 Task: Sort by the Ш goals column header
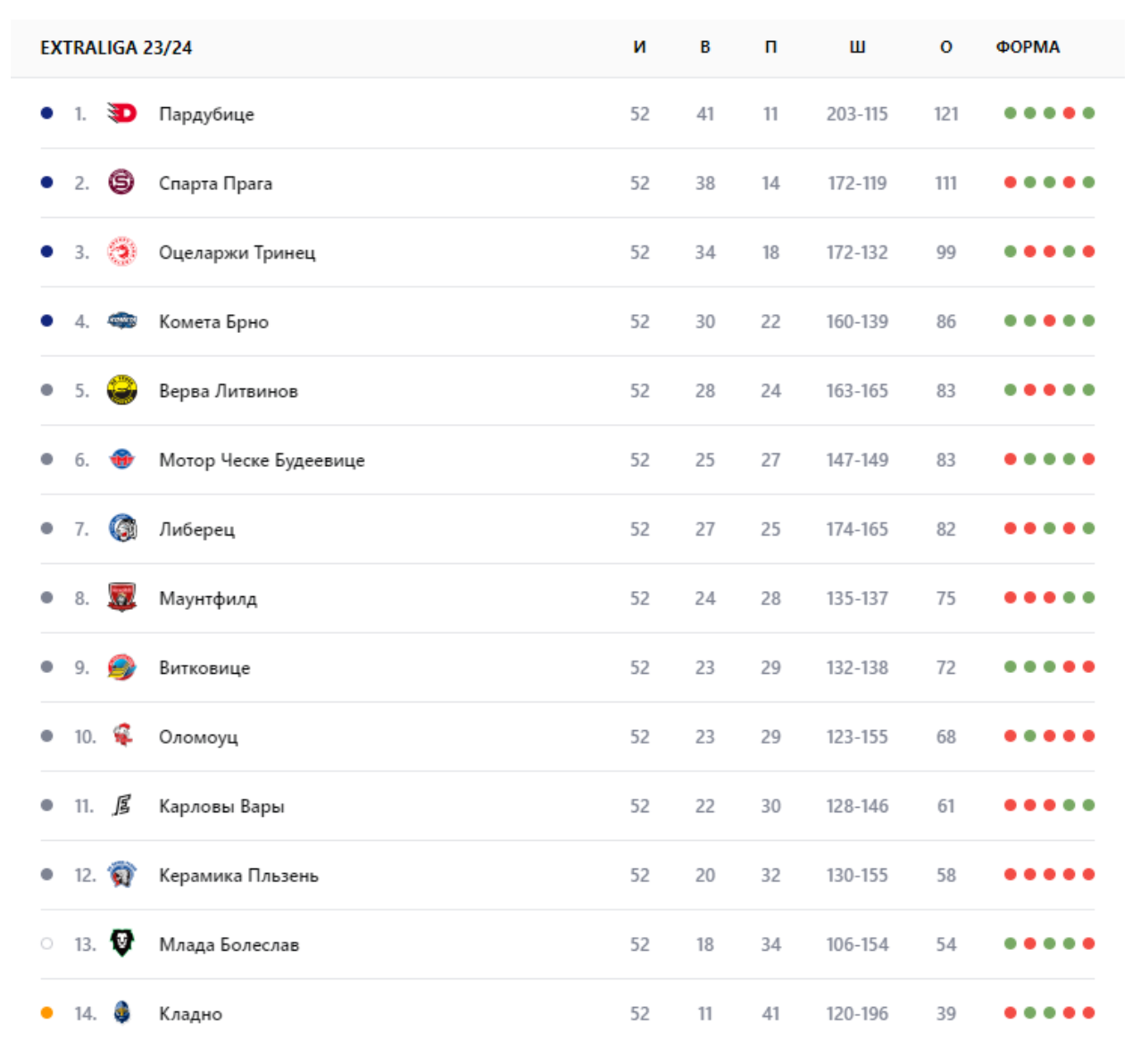point(857,47)
